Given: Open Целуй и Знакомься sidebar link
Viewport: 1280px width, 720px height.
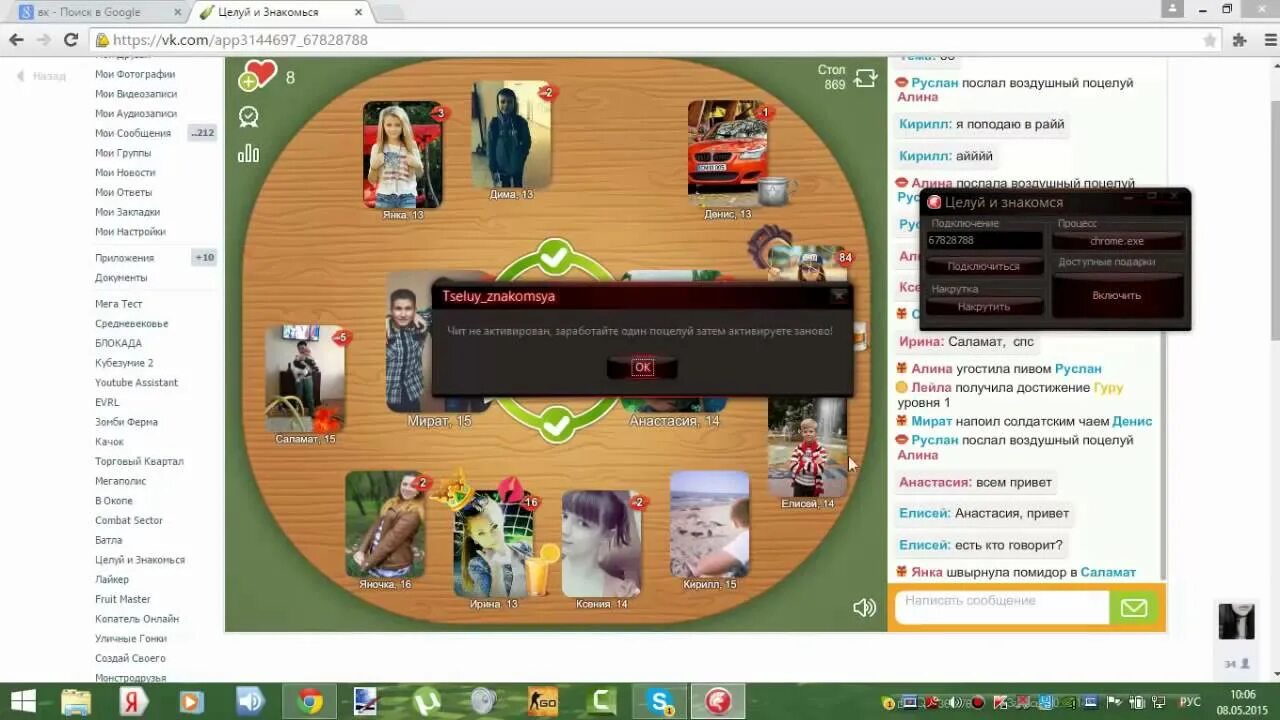Looking at the screenshot, I should (140, 560).
